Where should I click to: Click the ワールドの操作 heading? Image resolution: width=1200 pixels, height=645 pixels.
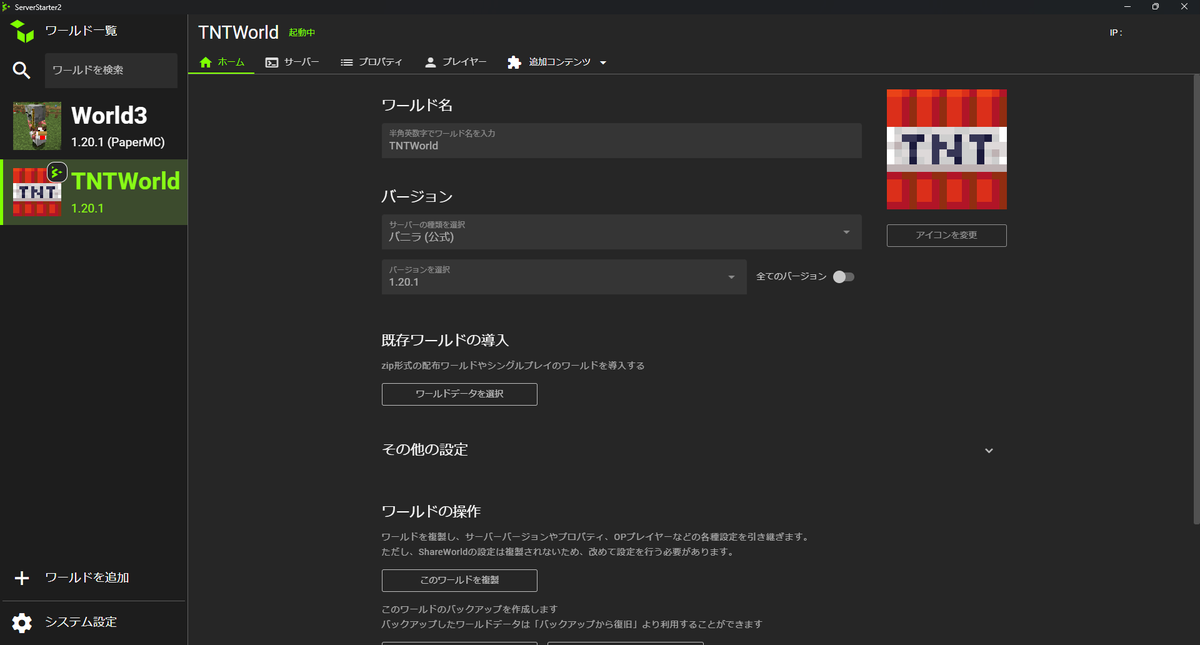point(432,512)
